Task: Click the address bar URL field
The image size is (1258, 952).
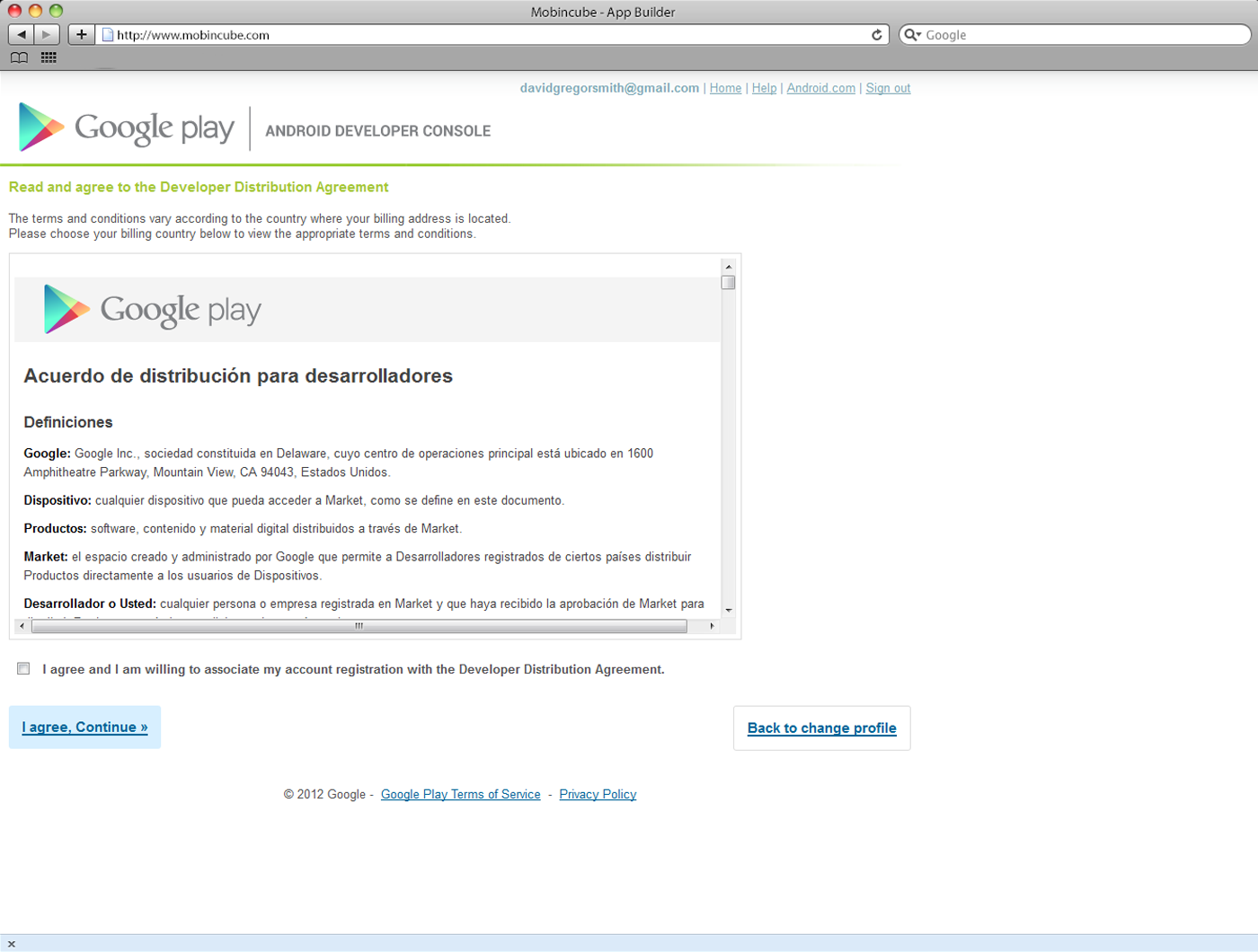Action: [492, 35]
